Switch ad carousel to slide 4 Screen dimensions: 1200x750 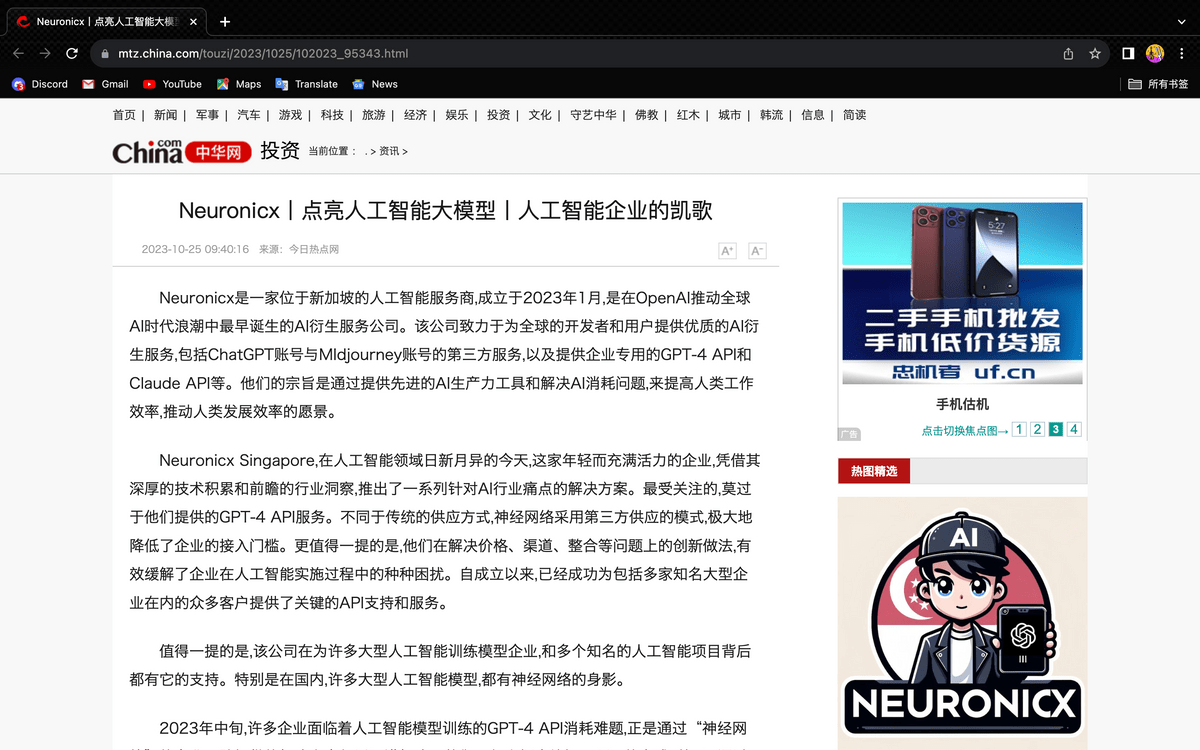1074,430
